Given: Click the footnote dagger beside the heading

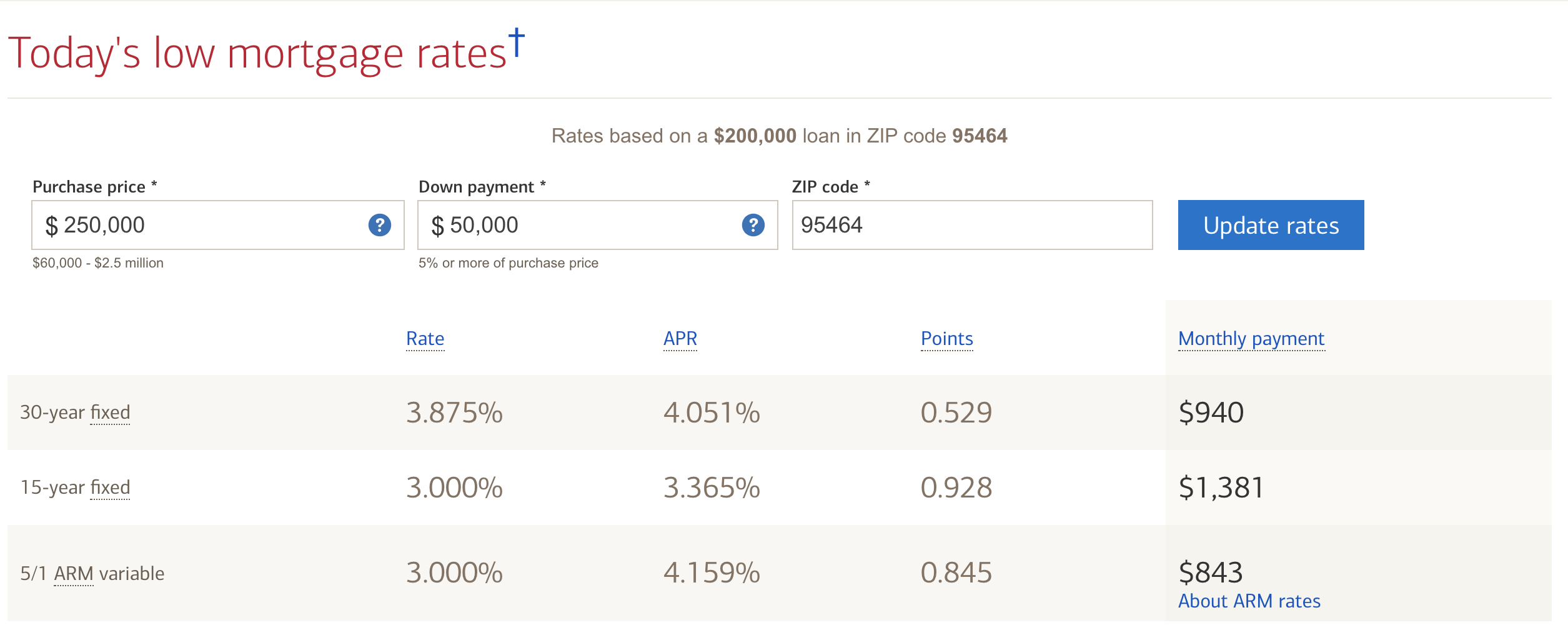Looking at the screenshot, I should pos(517,42).
